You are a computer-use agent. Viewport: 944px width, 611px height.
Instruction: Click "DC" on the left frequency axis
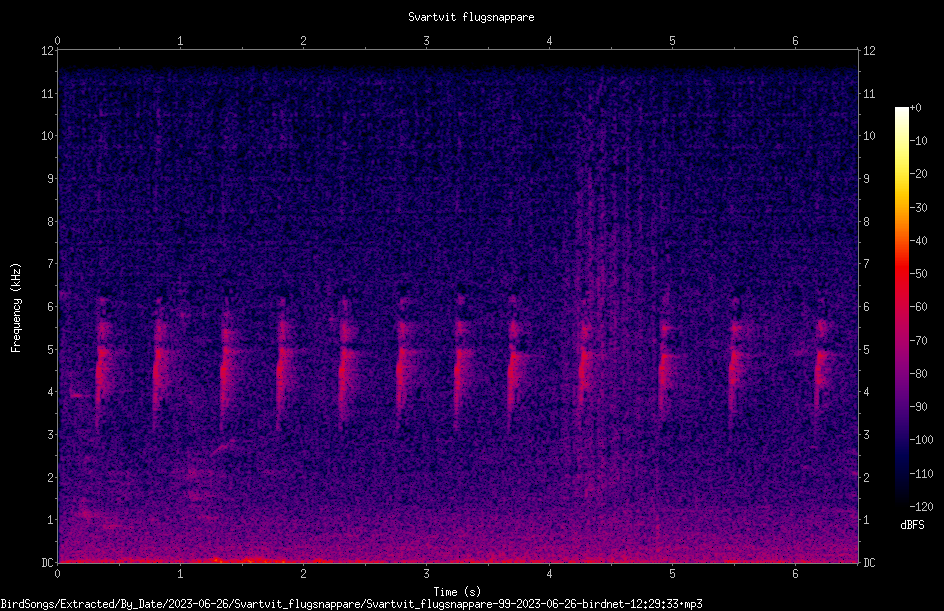47,562
